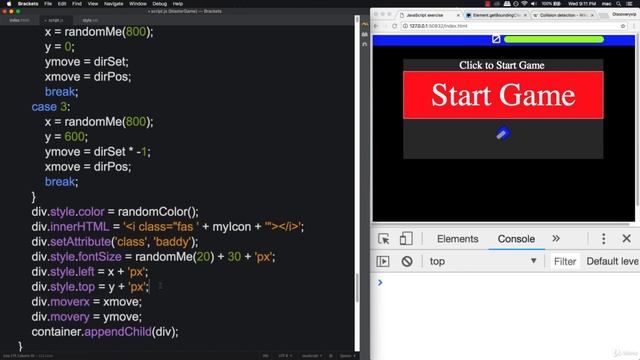Open the Extension Manager icon in Brackets sidebar
This screenshot has width=640, height=360.
(365, 35)
